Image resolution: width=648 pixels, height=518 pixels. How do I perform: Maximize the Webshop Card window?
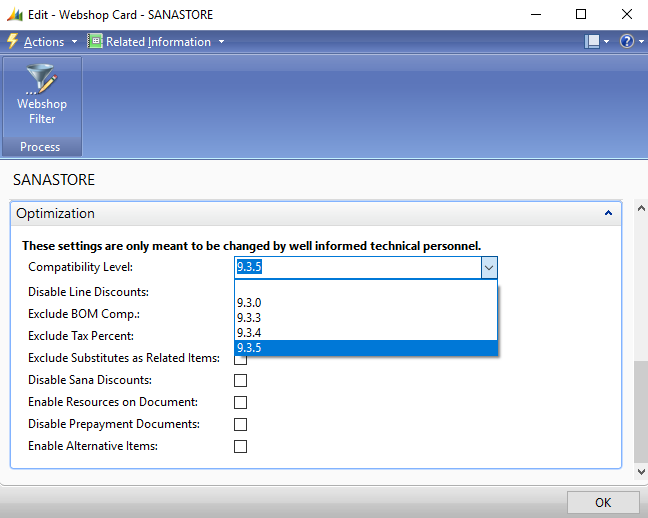[581, 14]
